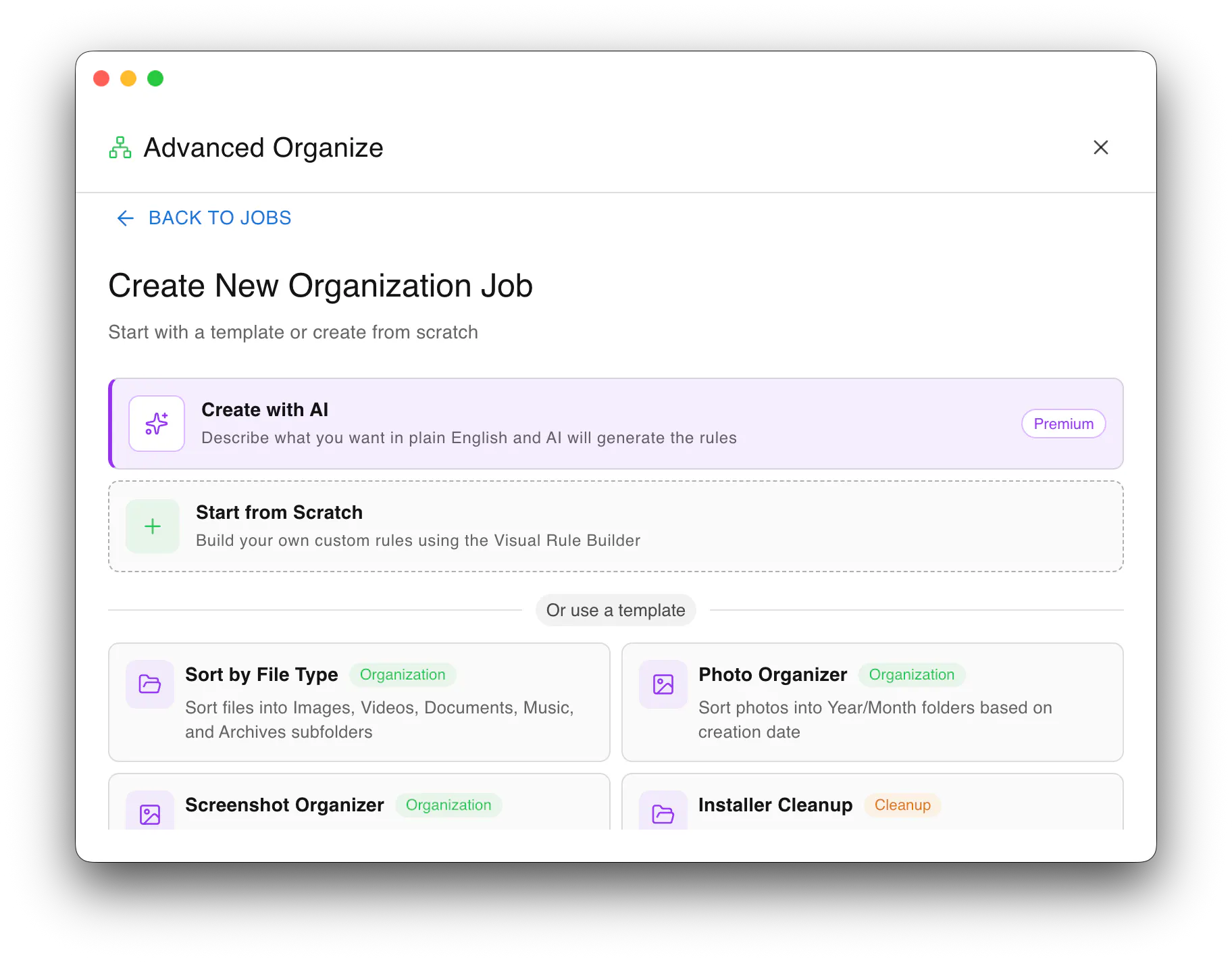
Task: Click the yellow minimize window button
Action: (128, 78)
